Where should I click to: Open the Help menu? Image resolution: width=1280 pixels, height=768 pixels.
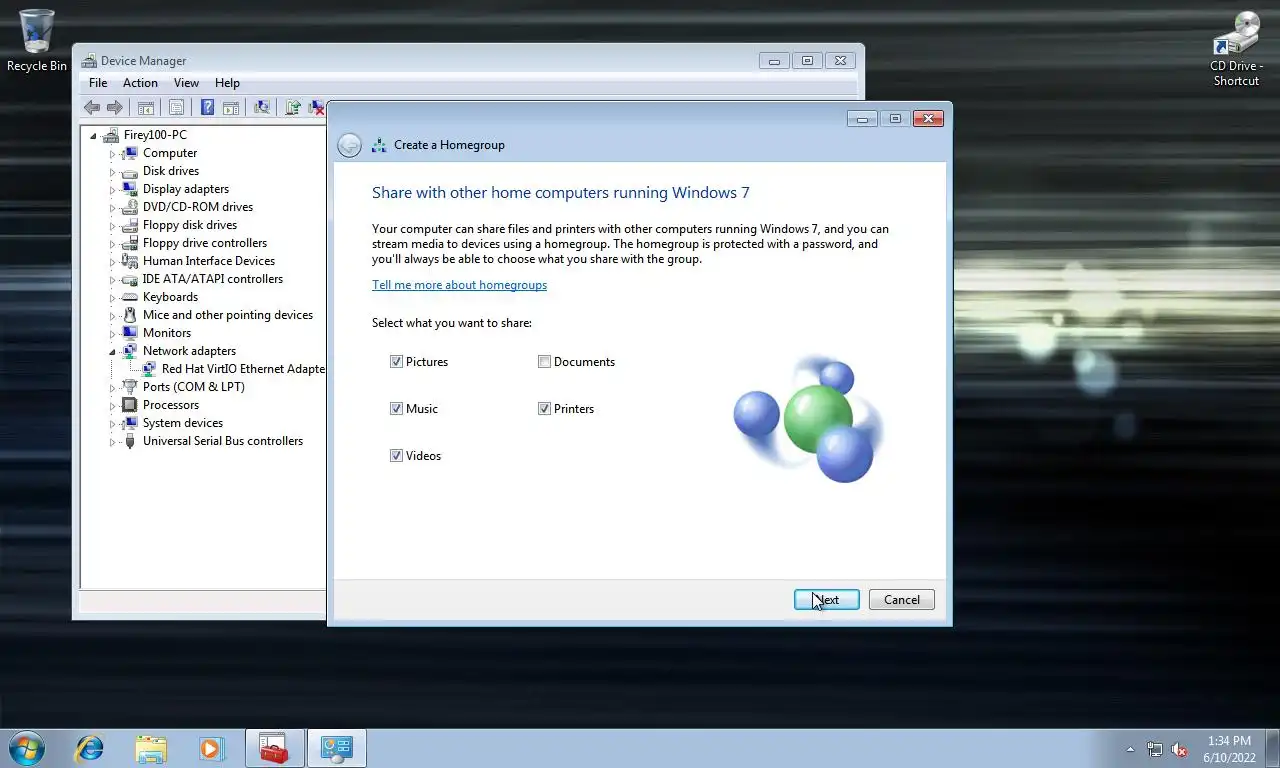(x=227, y=83)
